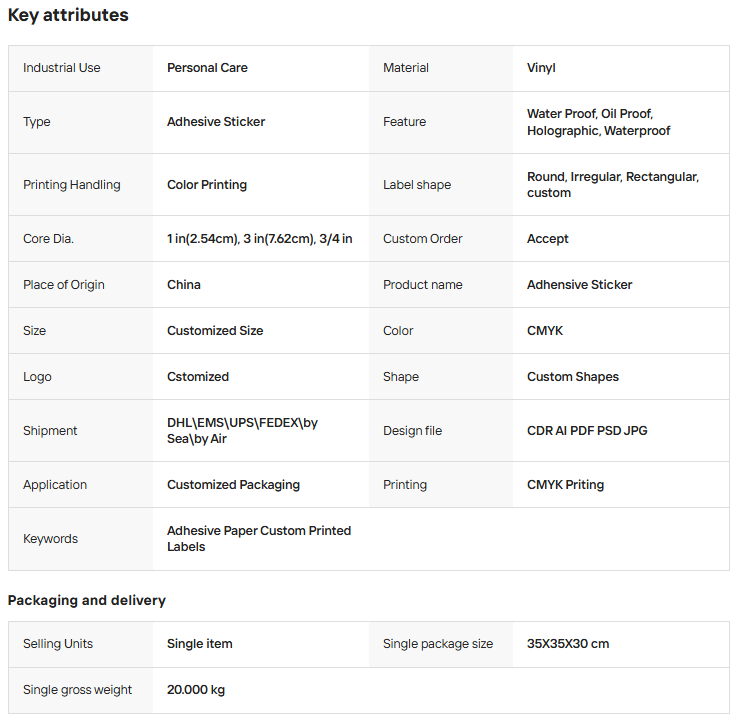Click the CMYK color value

(545, 331)
